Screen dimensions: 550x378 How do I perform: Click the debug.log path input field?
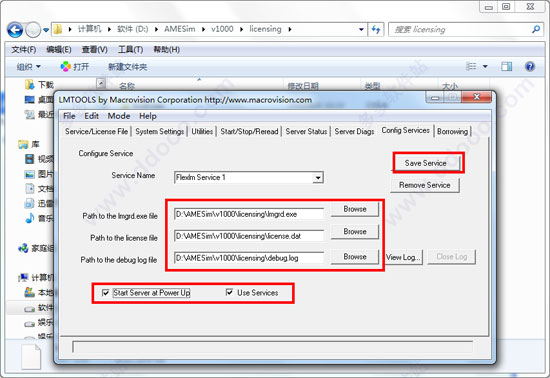pyautogui.click(x=249, y=258)
